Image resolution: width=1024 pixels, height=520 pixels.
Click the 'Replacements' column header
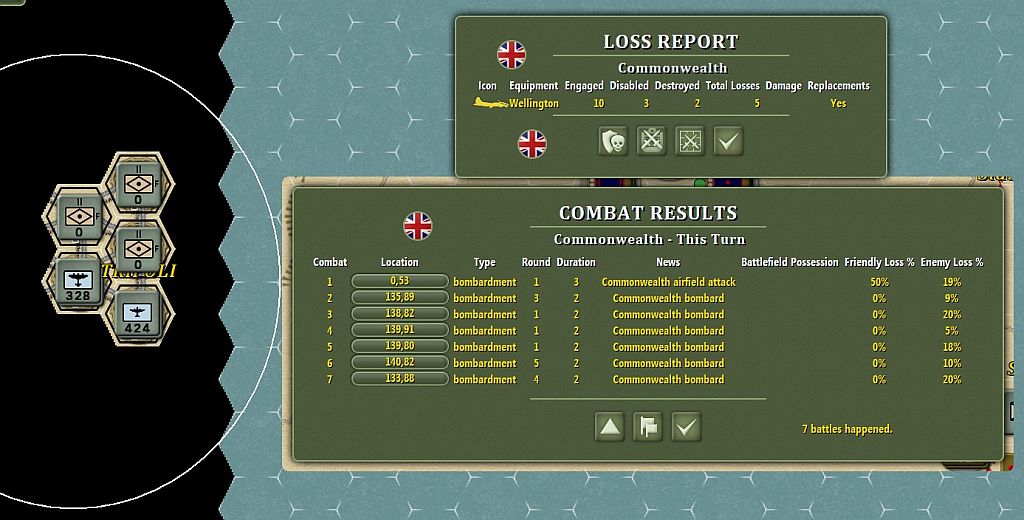pyautogui.click(x=839, y=86)
